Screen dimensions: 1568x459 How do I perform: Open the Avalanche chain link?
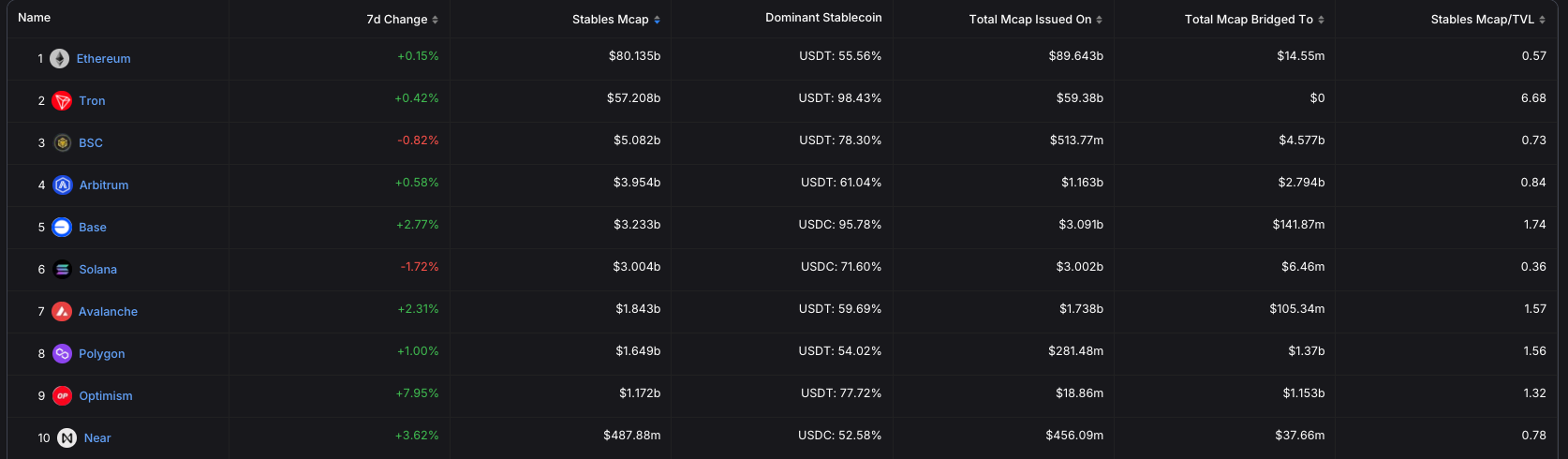(108, 312)
